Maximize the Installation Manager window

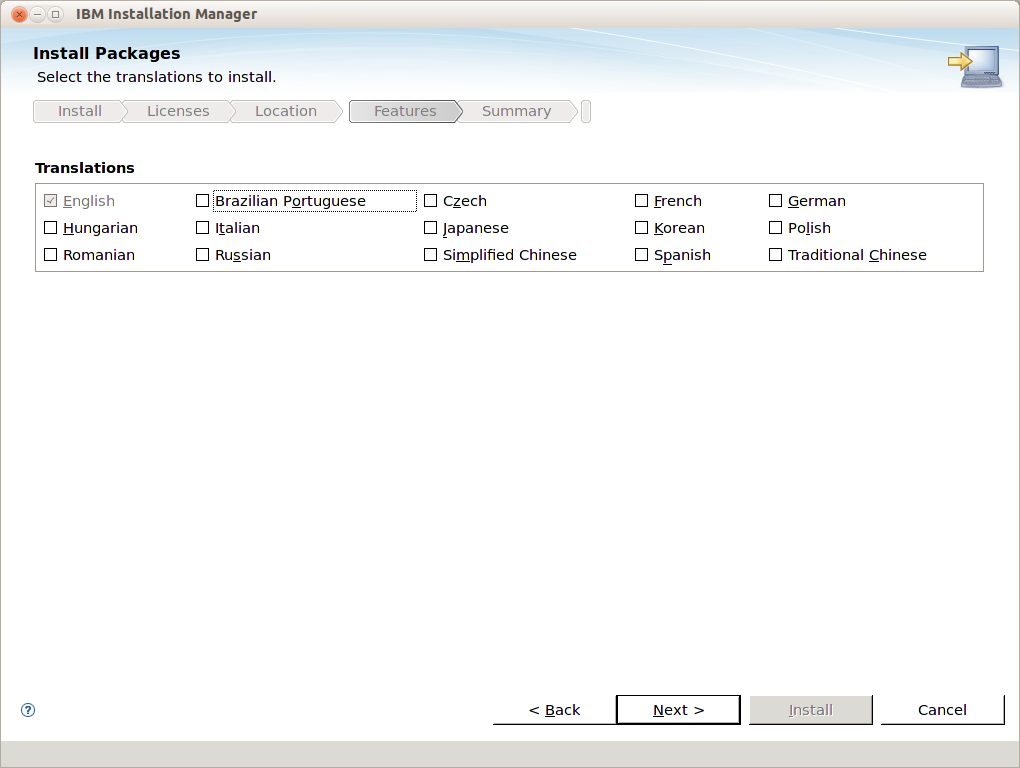(56, 14)
